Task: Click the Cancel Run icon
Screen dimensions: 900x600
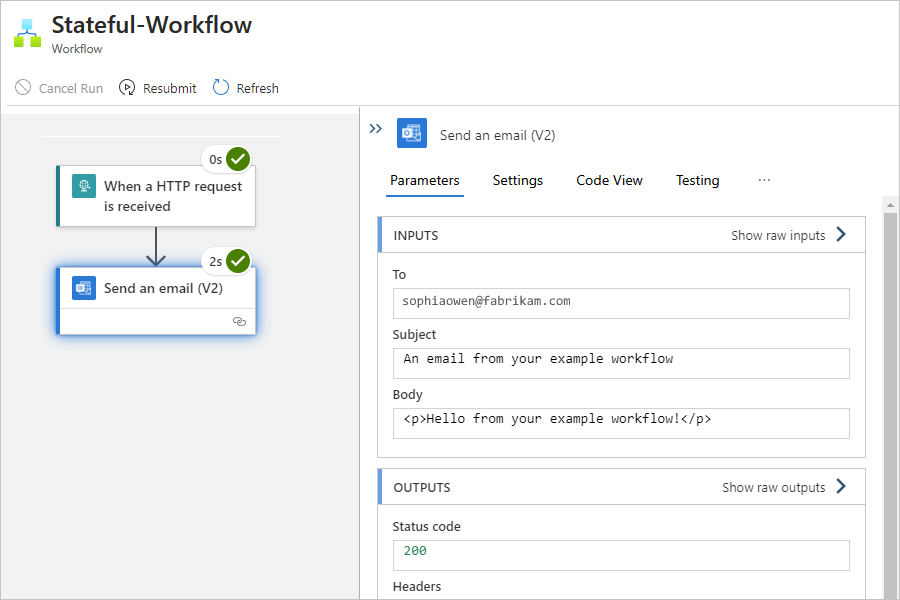Action: click(x=23, y=88)
